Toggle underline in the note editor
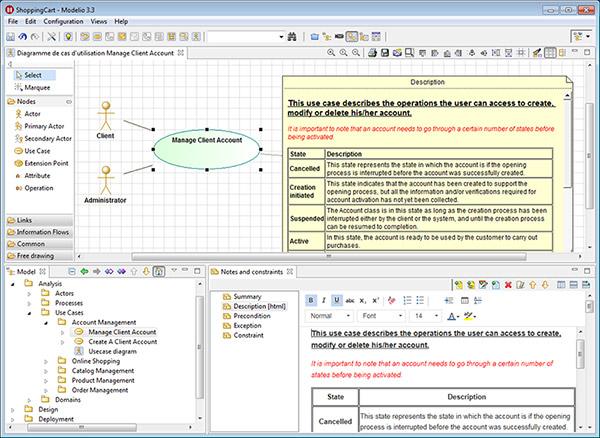 [336, 299]
